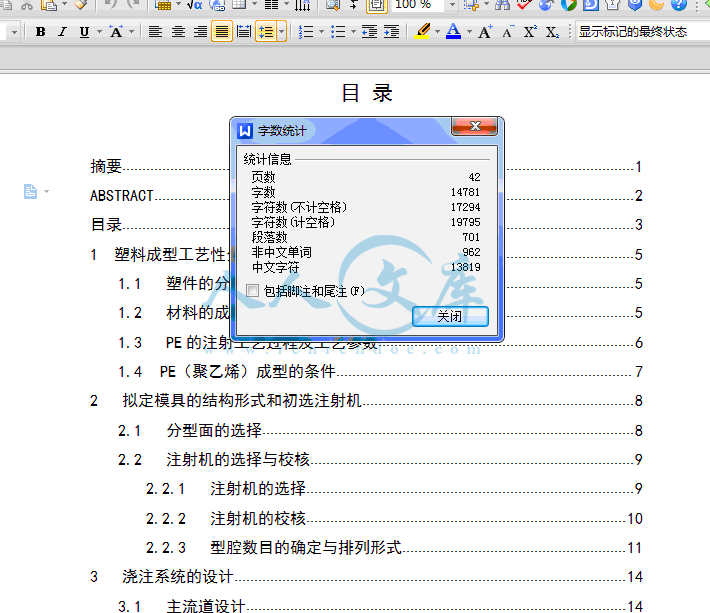
Task: Open character scaling dropdown arrow
Action: (132, 32)
